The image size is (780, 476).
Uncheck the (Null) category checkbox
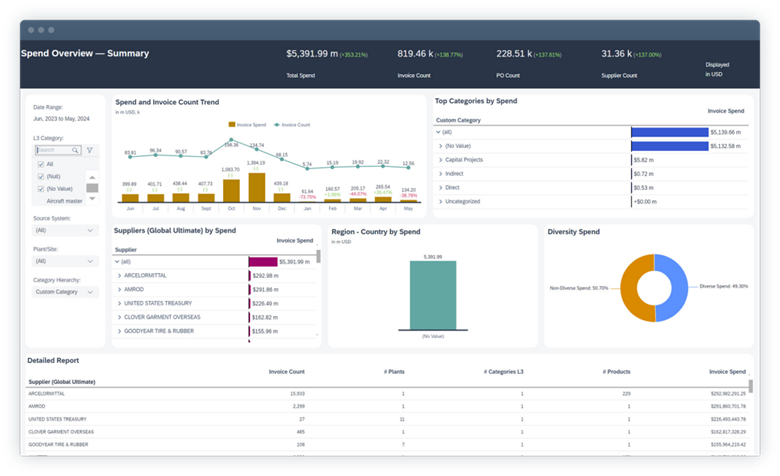40,176
